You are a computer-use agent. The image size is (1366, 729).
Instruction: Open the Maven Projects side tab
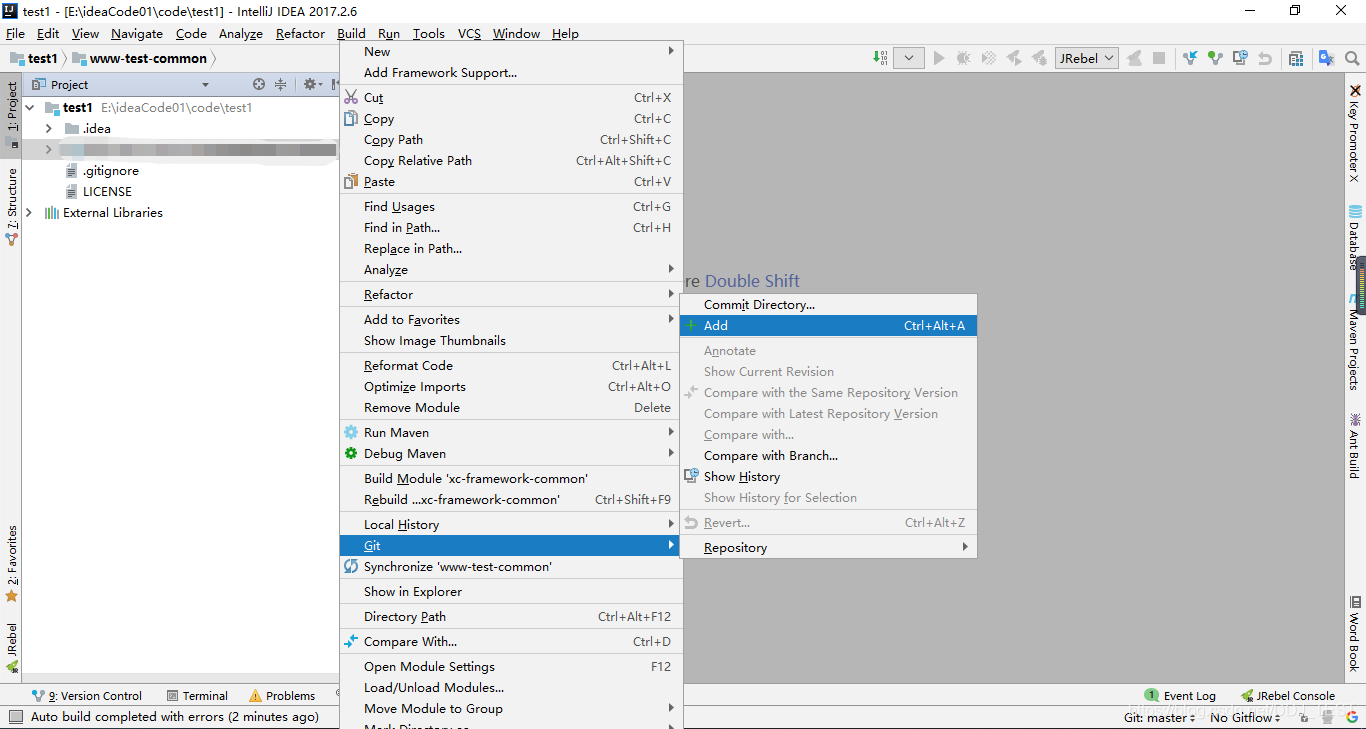point(1355,342)
